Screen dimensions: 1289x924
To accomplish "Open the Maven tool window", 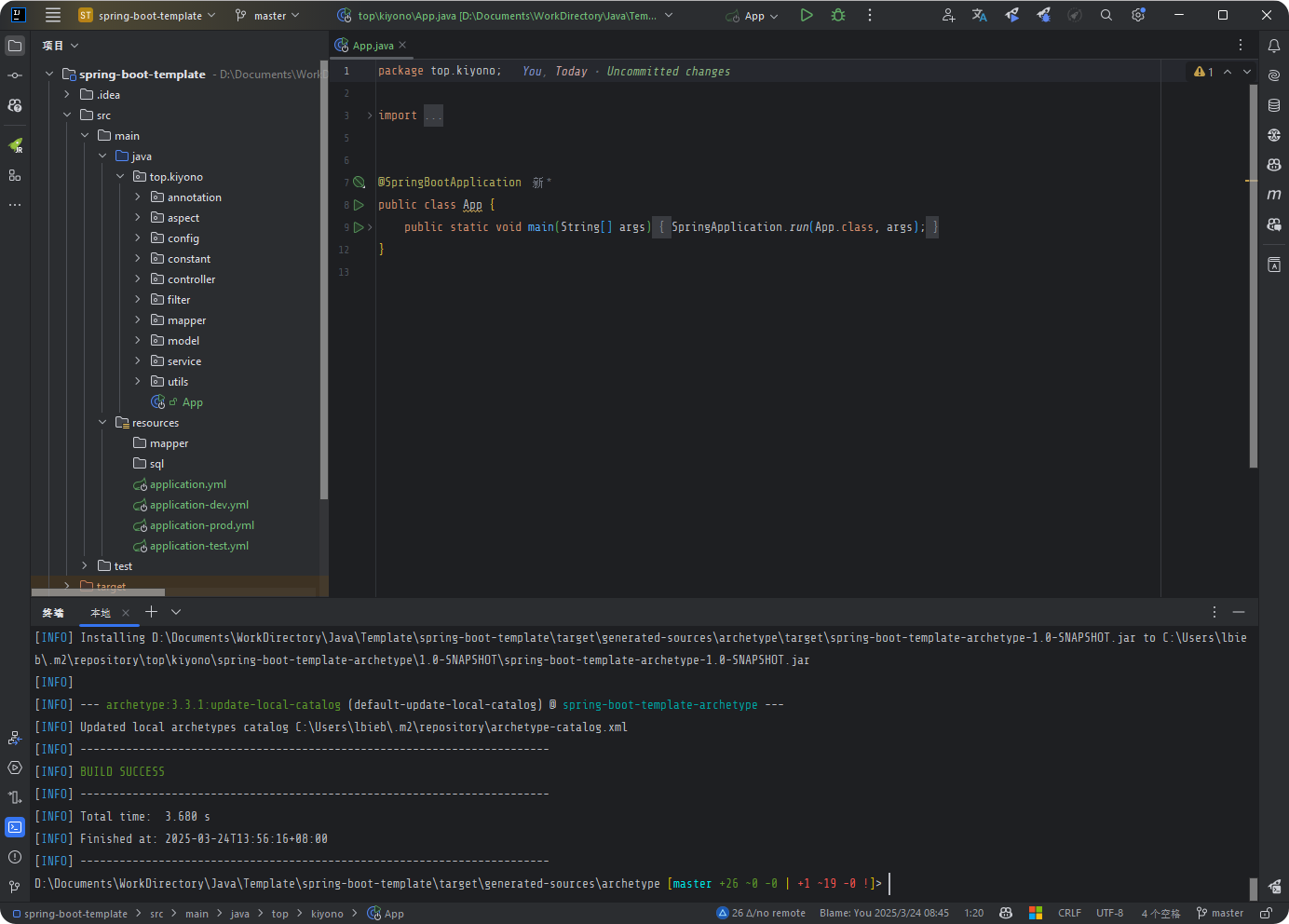I will point(1274,195).
